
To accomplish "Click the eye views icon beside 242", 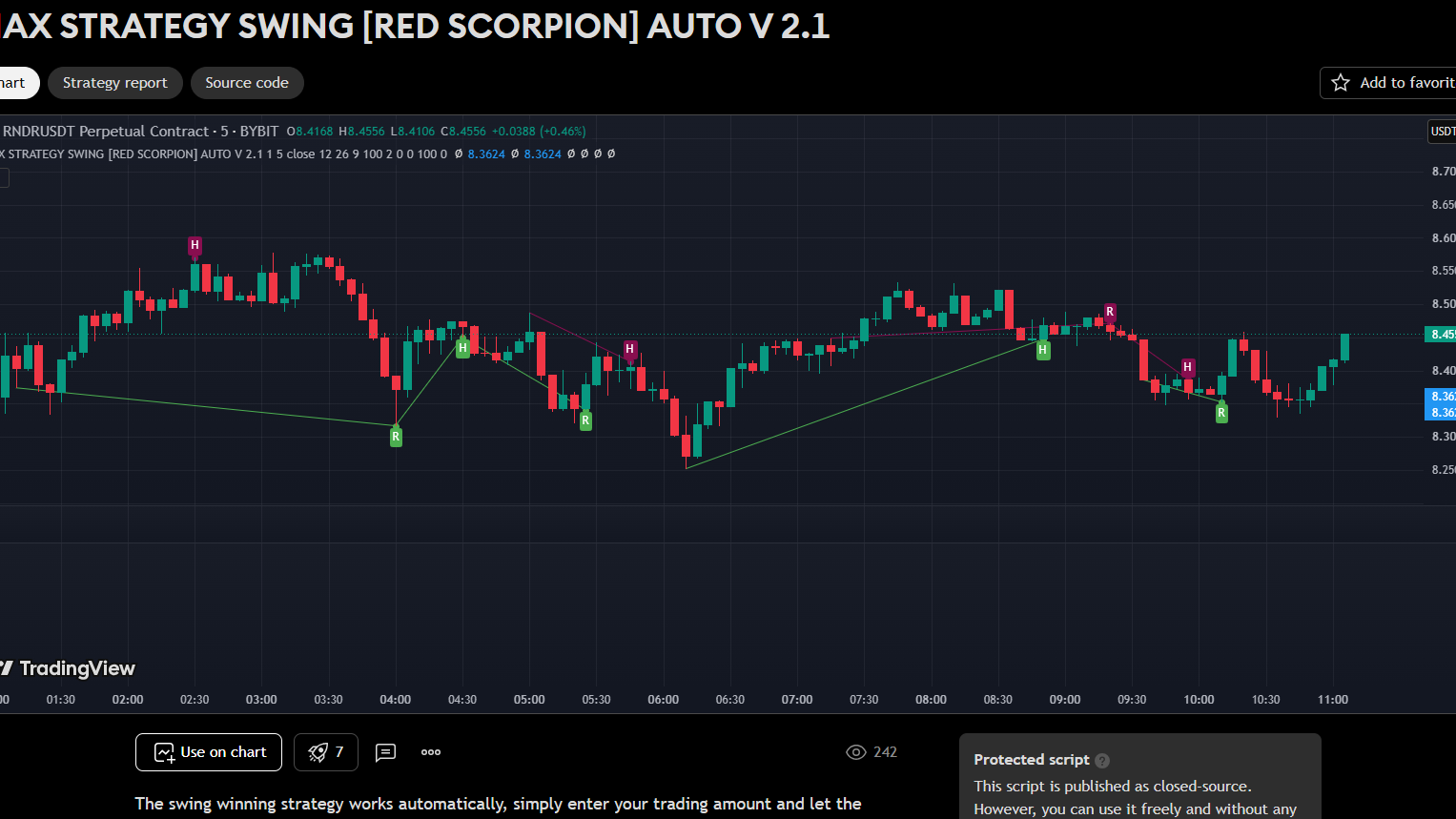I will 856,752.
